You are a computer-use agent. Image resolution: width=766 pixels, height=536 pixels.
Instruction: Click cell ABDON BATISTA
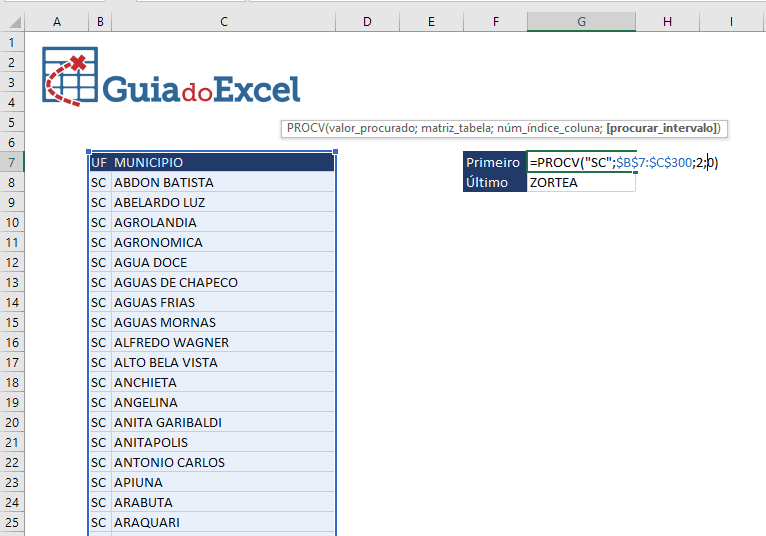pos(223,182)
